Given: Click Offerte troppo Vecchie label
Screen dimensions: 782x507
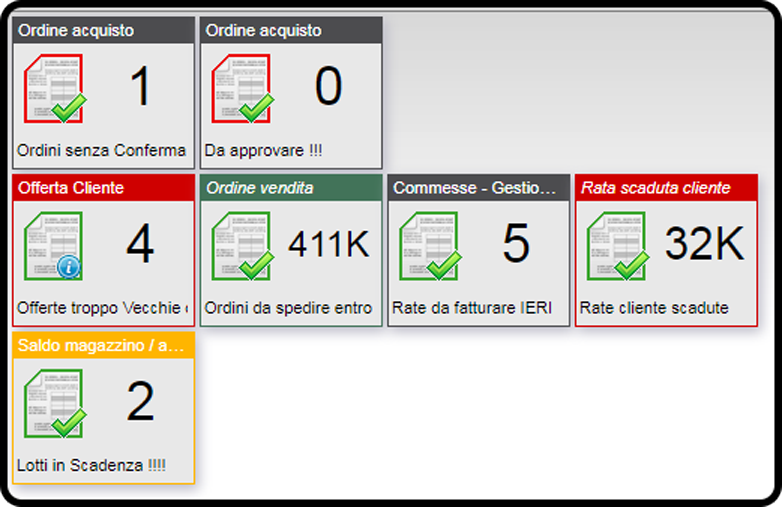Looking at the screenshot, I should [102, 308].
